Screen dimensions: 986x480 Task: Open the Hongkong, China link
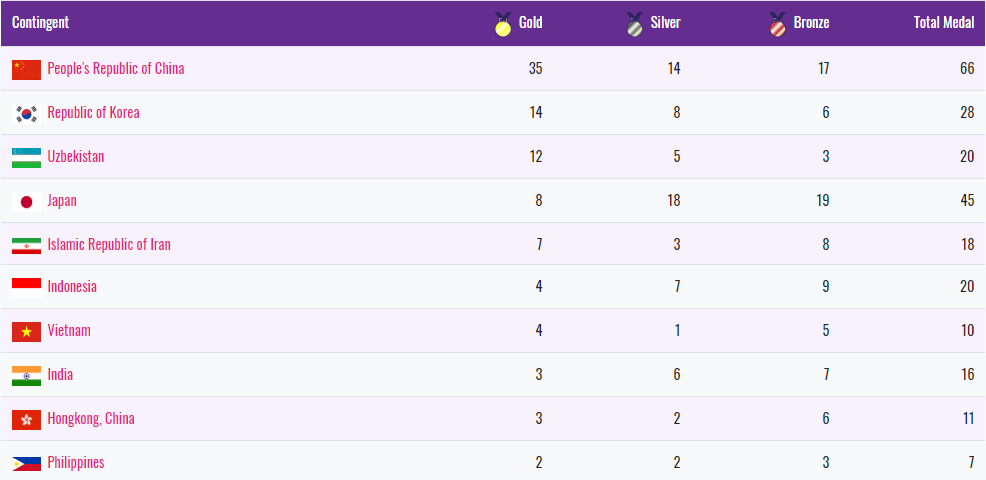(x=91, y=419)
